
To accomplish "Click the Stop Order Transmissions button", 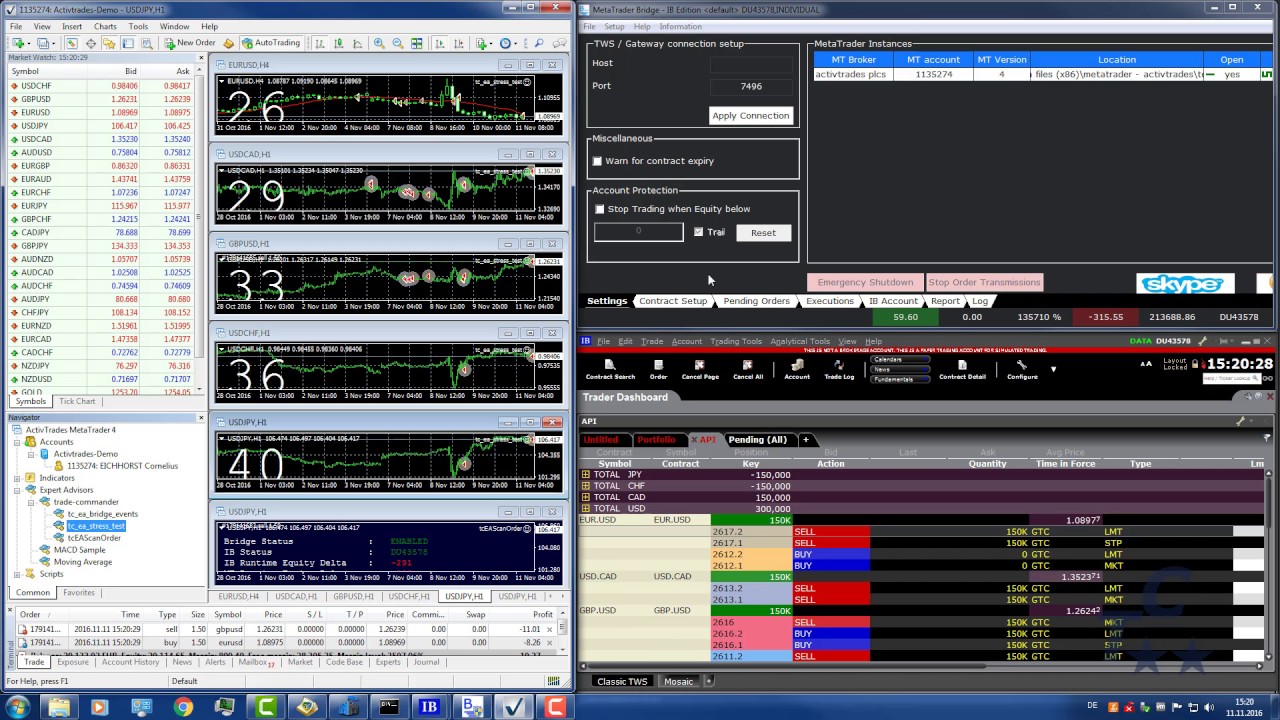I will point(985,282).
